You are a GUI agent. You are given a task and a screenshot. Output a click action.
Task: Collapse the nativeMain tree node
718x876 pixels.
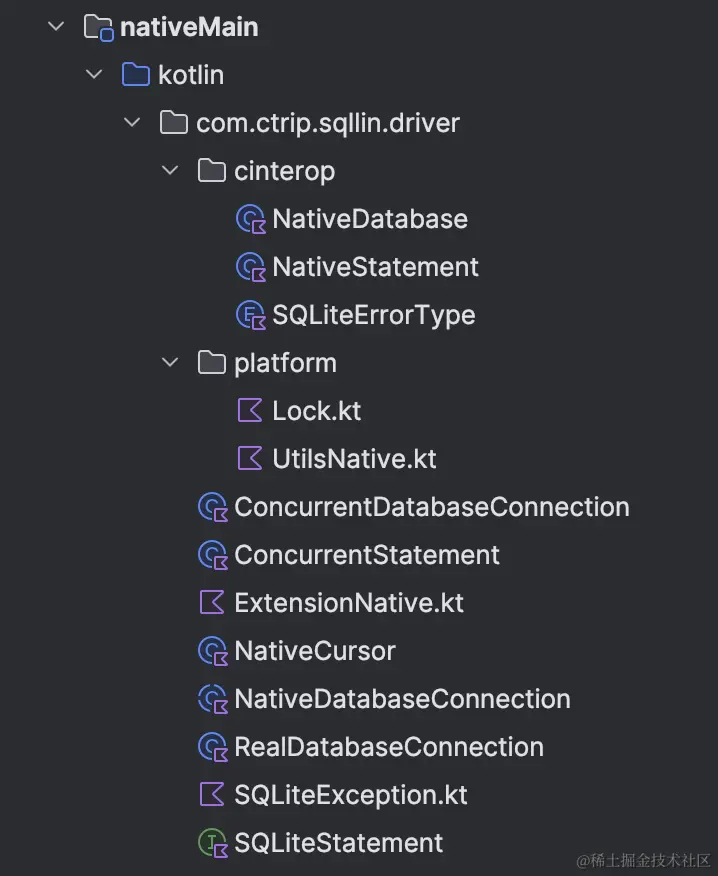(56, 27)
